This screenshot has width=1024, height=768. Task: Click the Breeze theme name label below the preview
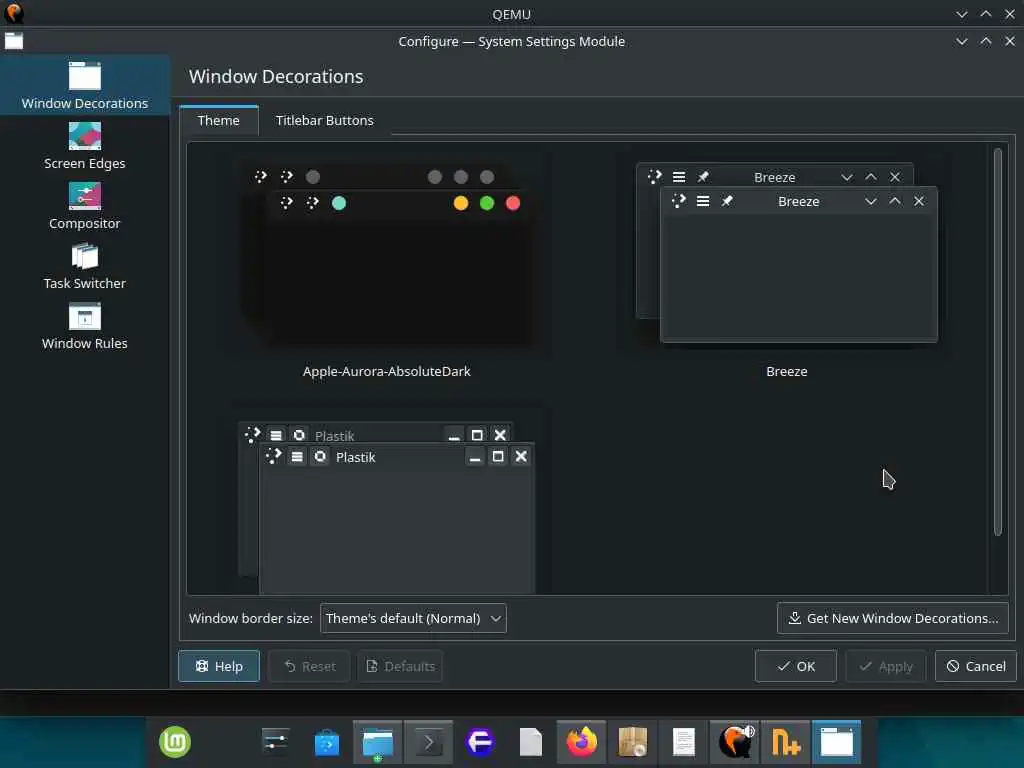787,371
